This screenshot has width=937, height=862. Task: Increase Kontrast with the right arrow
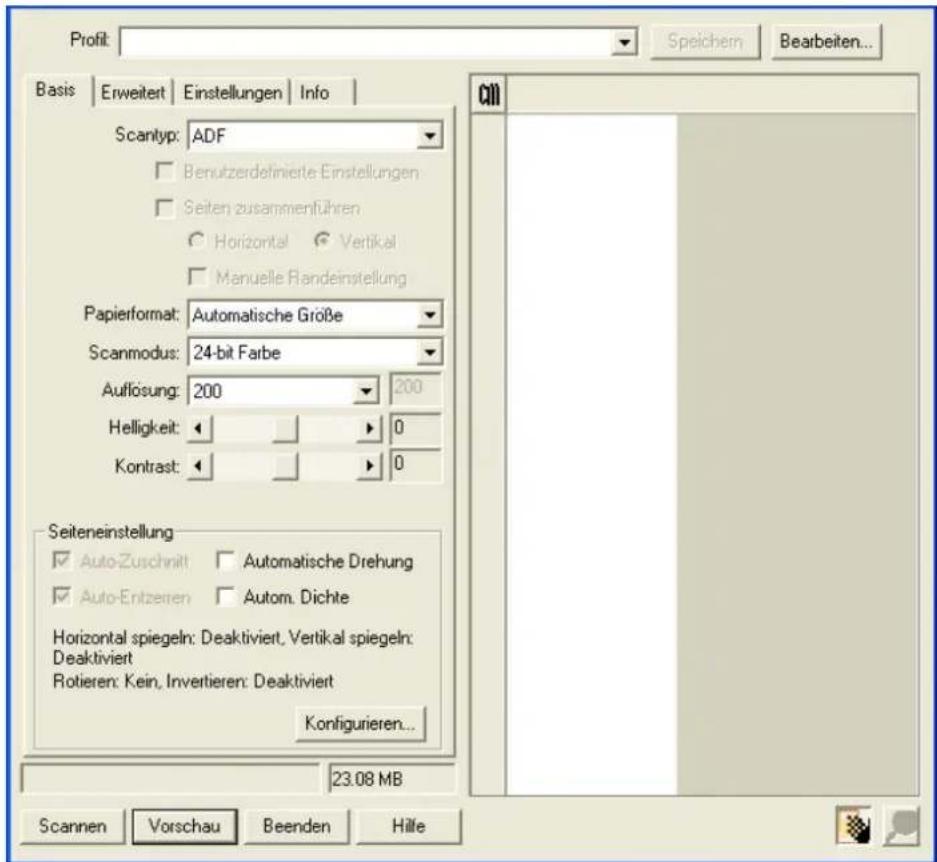click(x=369, y=466)
